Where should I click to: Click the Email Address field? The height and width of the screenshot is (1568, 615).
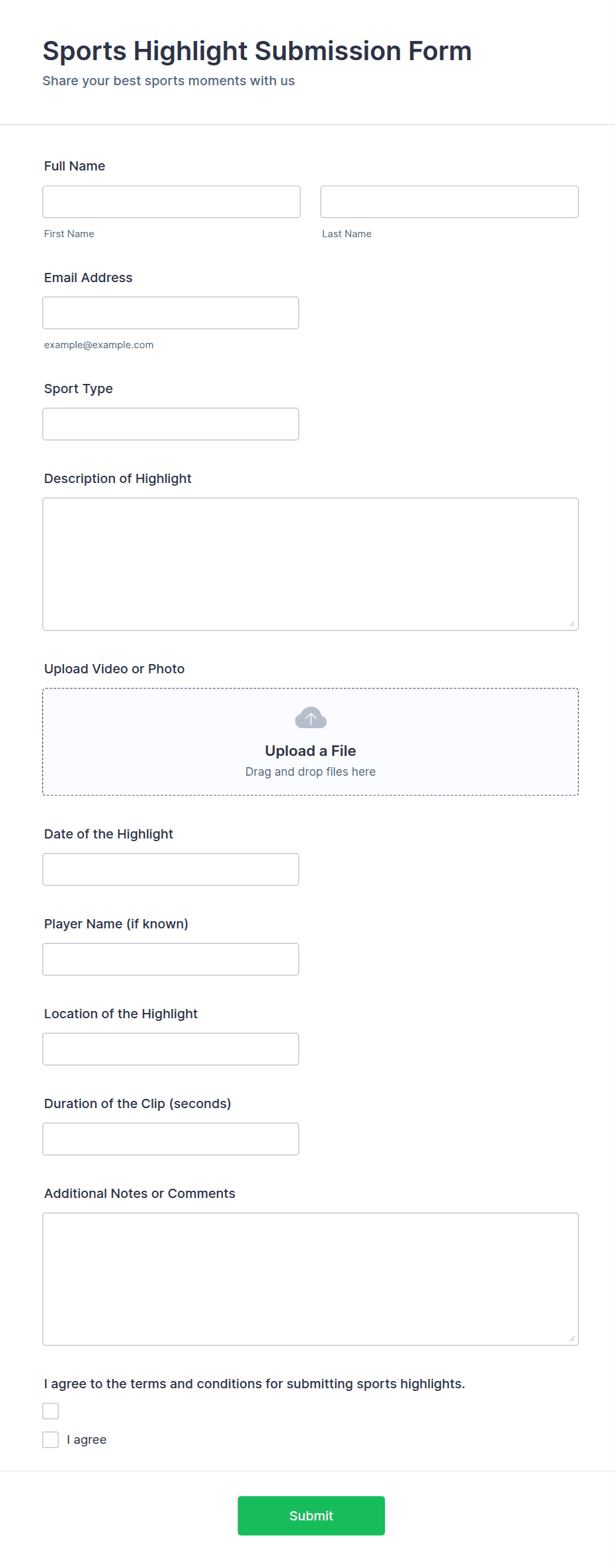pos(171,313)
